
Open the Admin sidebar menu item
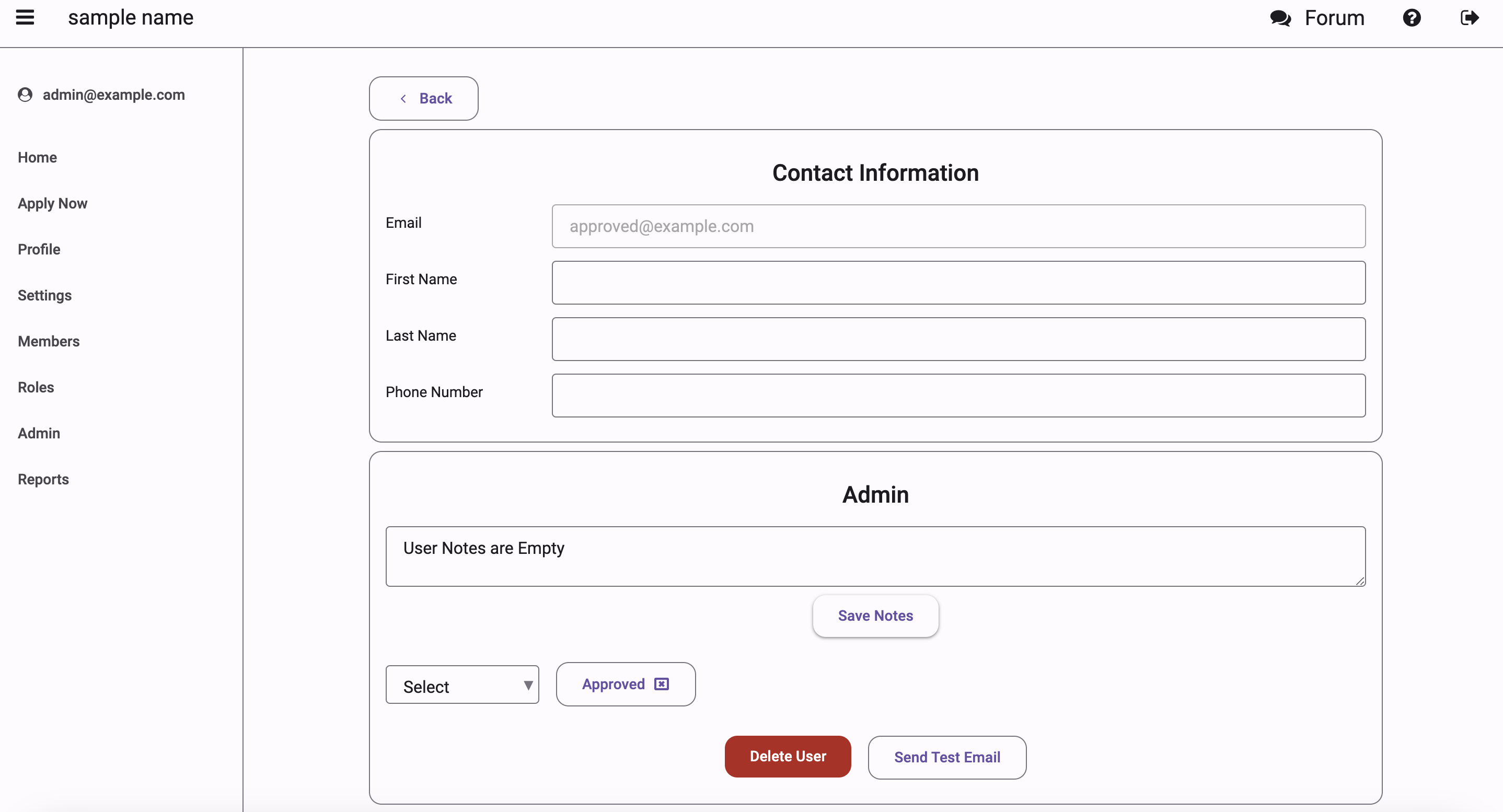39,432
